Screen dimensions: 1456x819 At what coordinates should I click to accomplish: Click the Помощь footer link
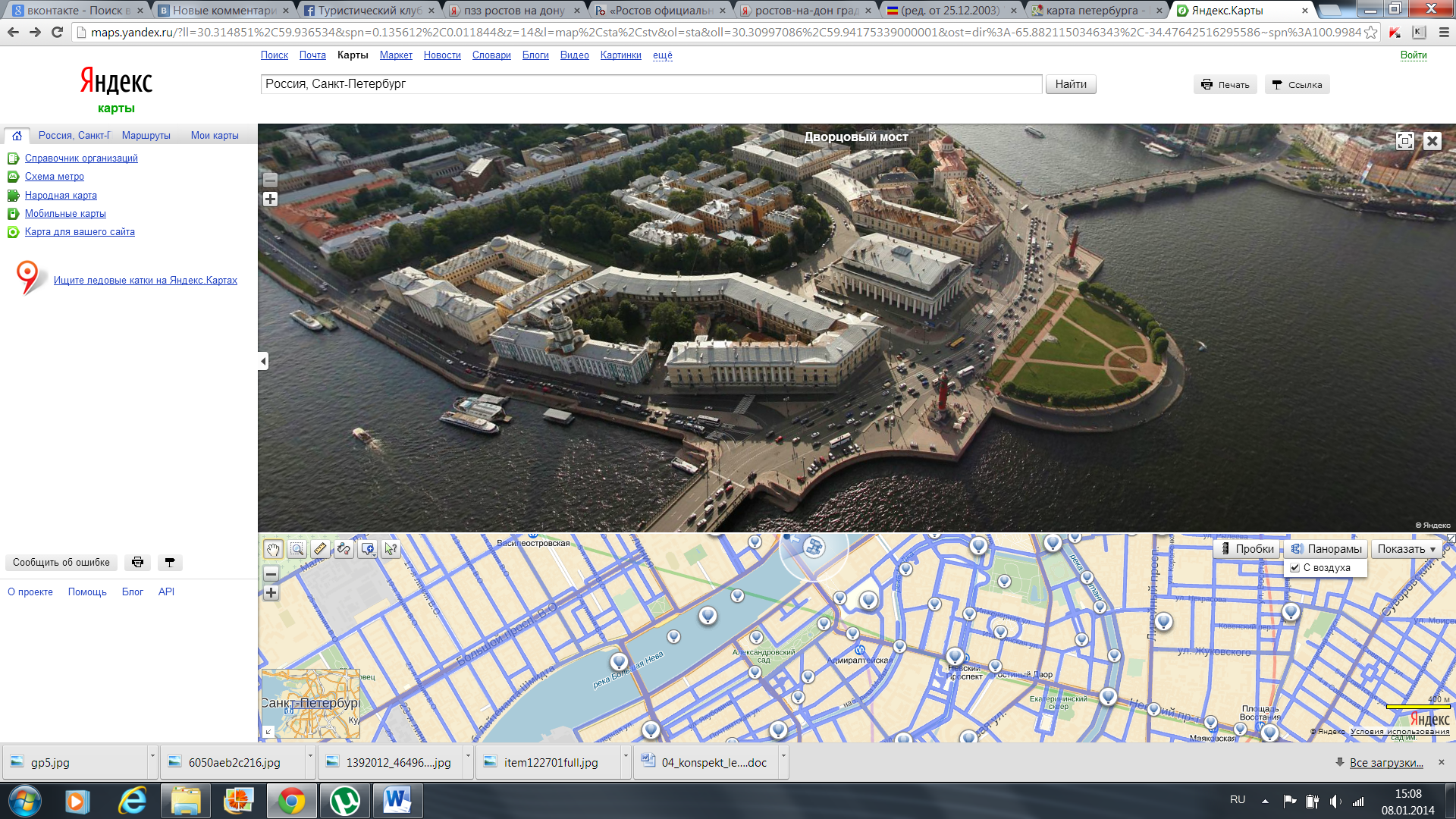tap(87, 592)
